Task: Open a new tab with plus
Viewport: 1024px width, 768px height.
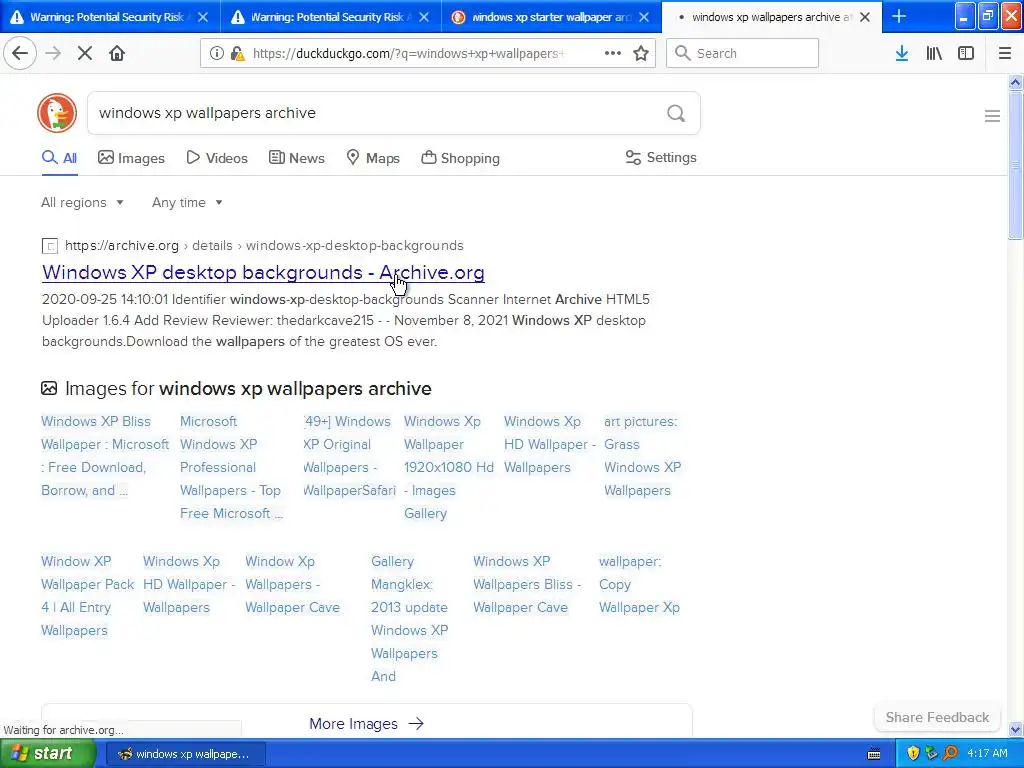Action: click(x=899, y=16)
